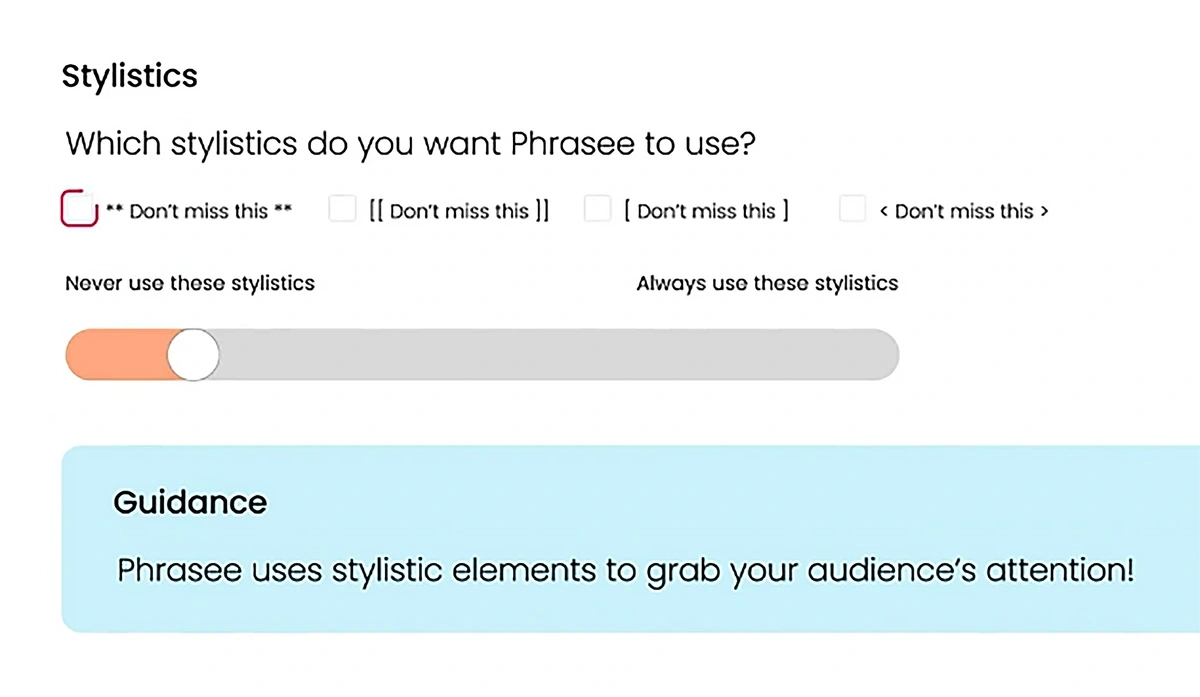Click the word "Phrasee" in the guidance text
1200x697 pixels.
179,571
